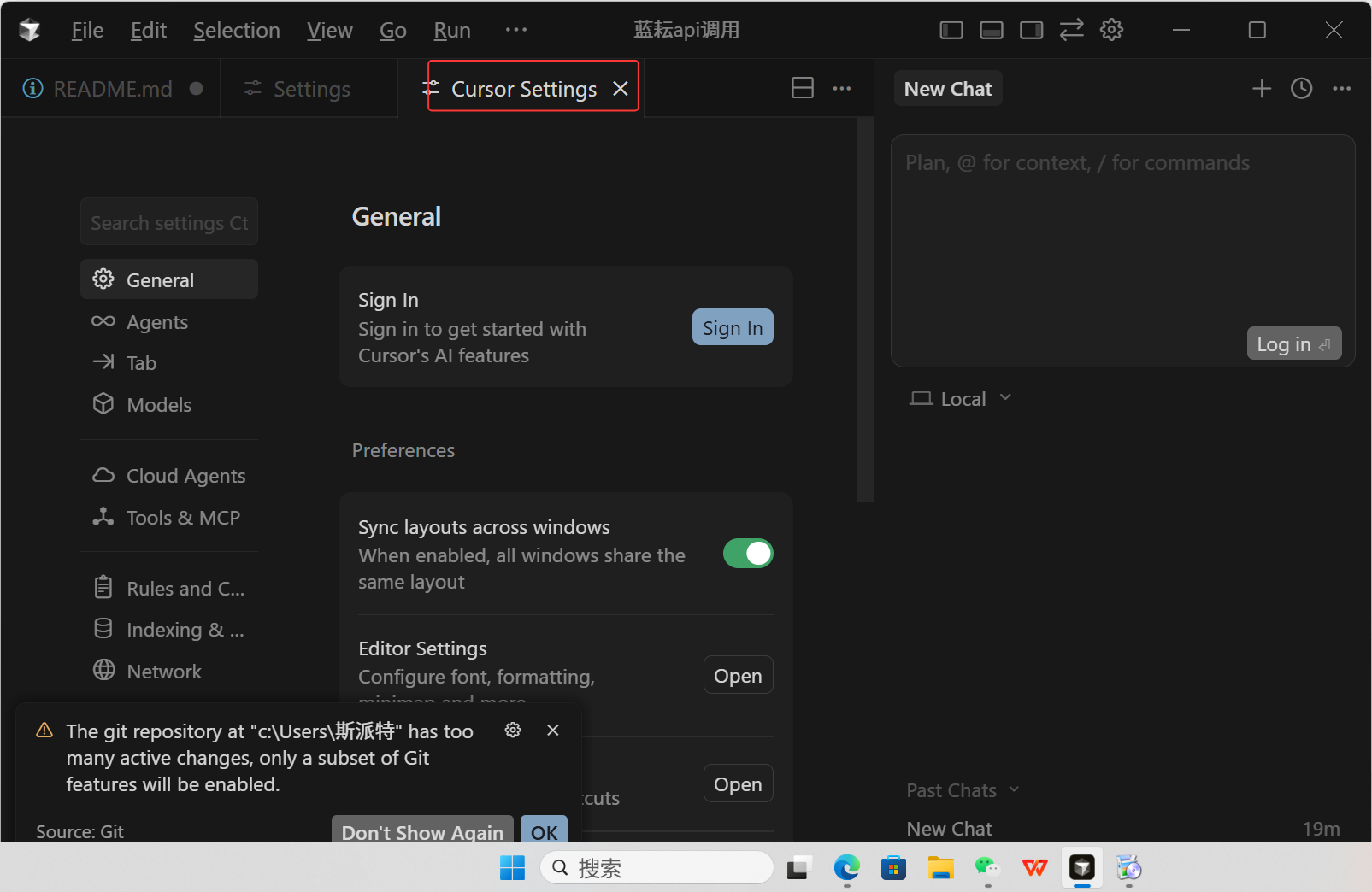This screenshot has height=892, width=1372.
Task: Open Indexing settings section
Action: pyautogui.click(x=169, y=630)
